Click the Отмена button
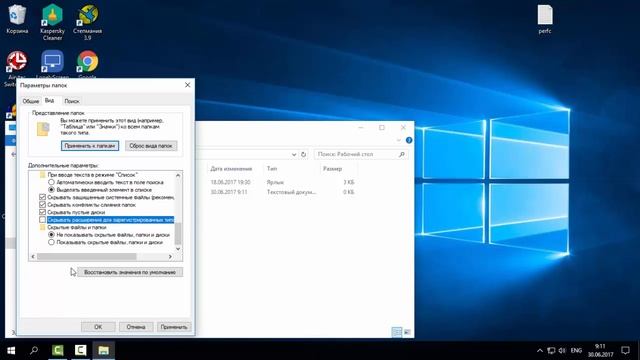The height and width of the screenshot is (360, 640). (x=136, y=327)
